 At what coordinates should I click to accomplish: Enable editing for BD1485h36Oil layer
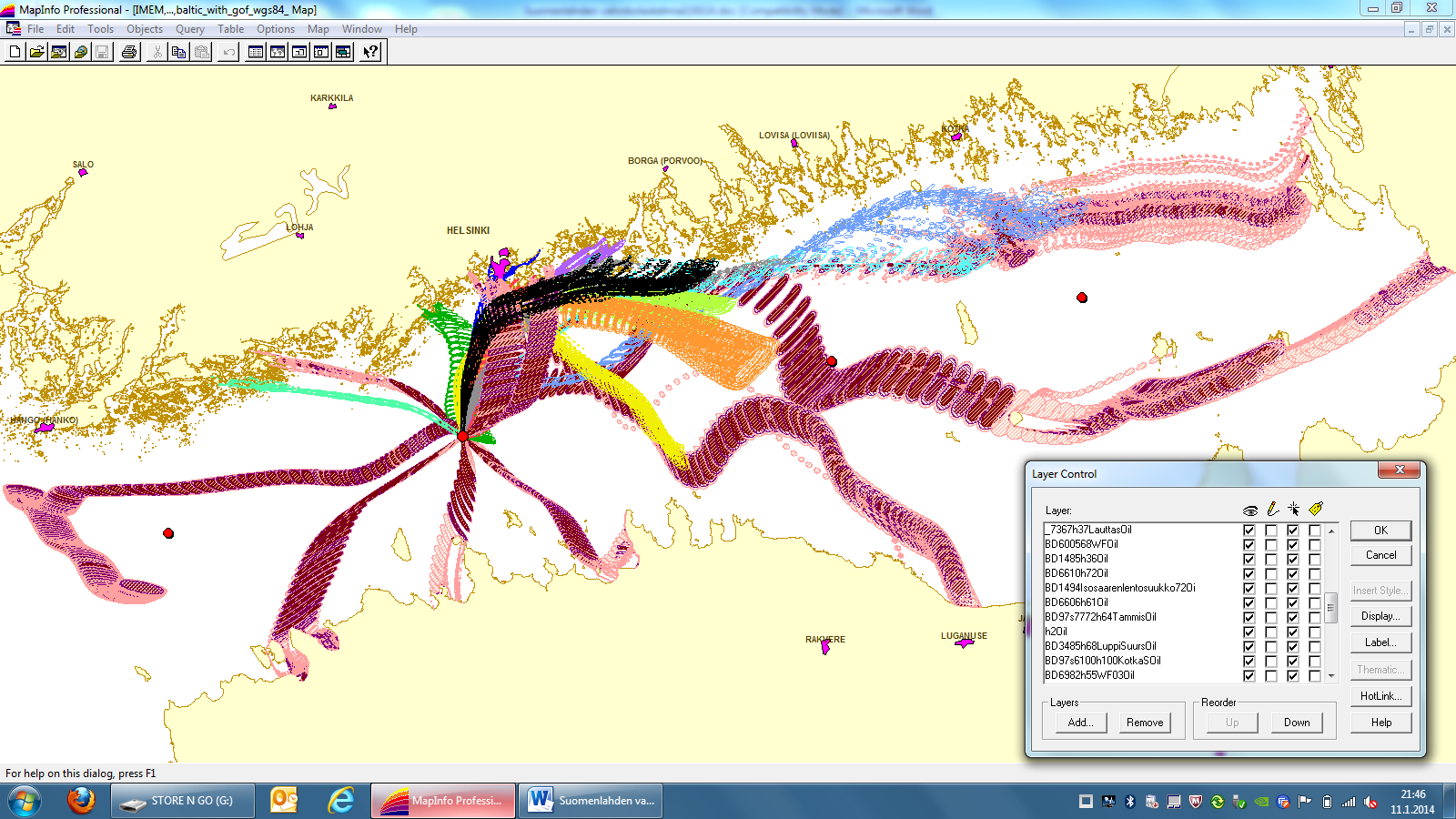coord(1271,559)
